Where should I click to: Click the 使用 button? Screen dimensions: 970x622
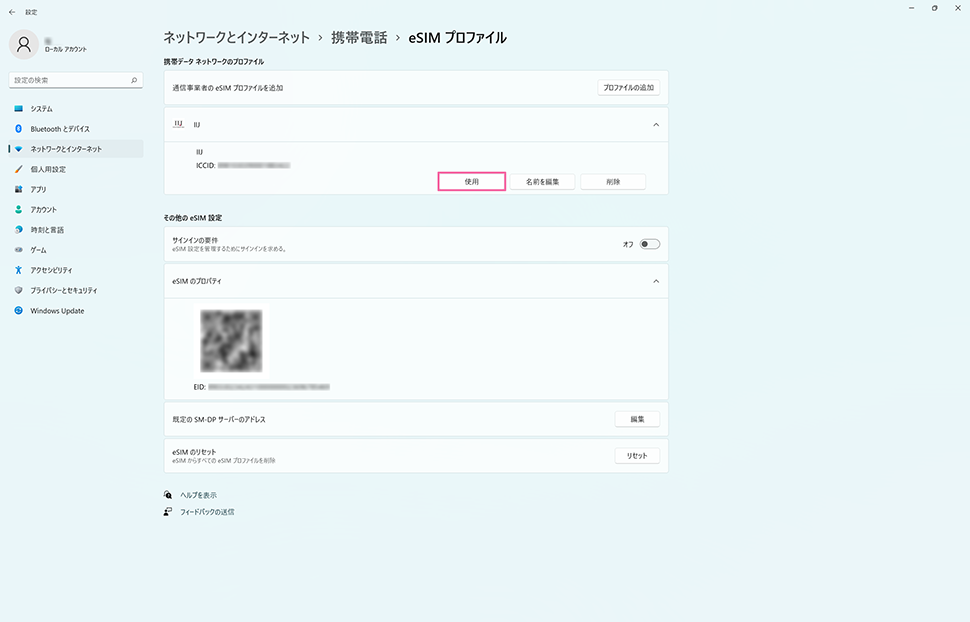[x=471, y=182]
